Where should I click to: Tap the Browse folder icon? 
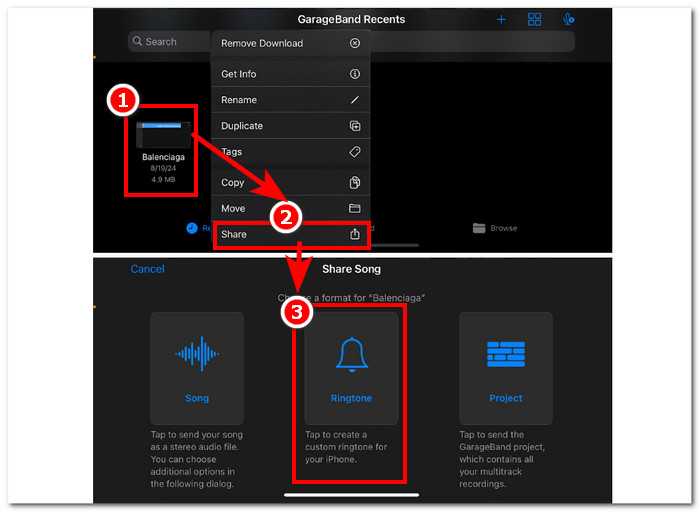coord(479,228)
